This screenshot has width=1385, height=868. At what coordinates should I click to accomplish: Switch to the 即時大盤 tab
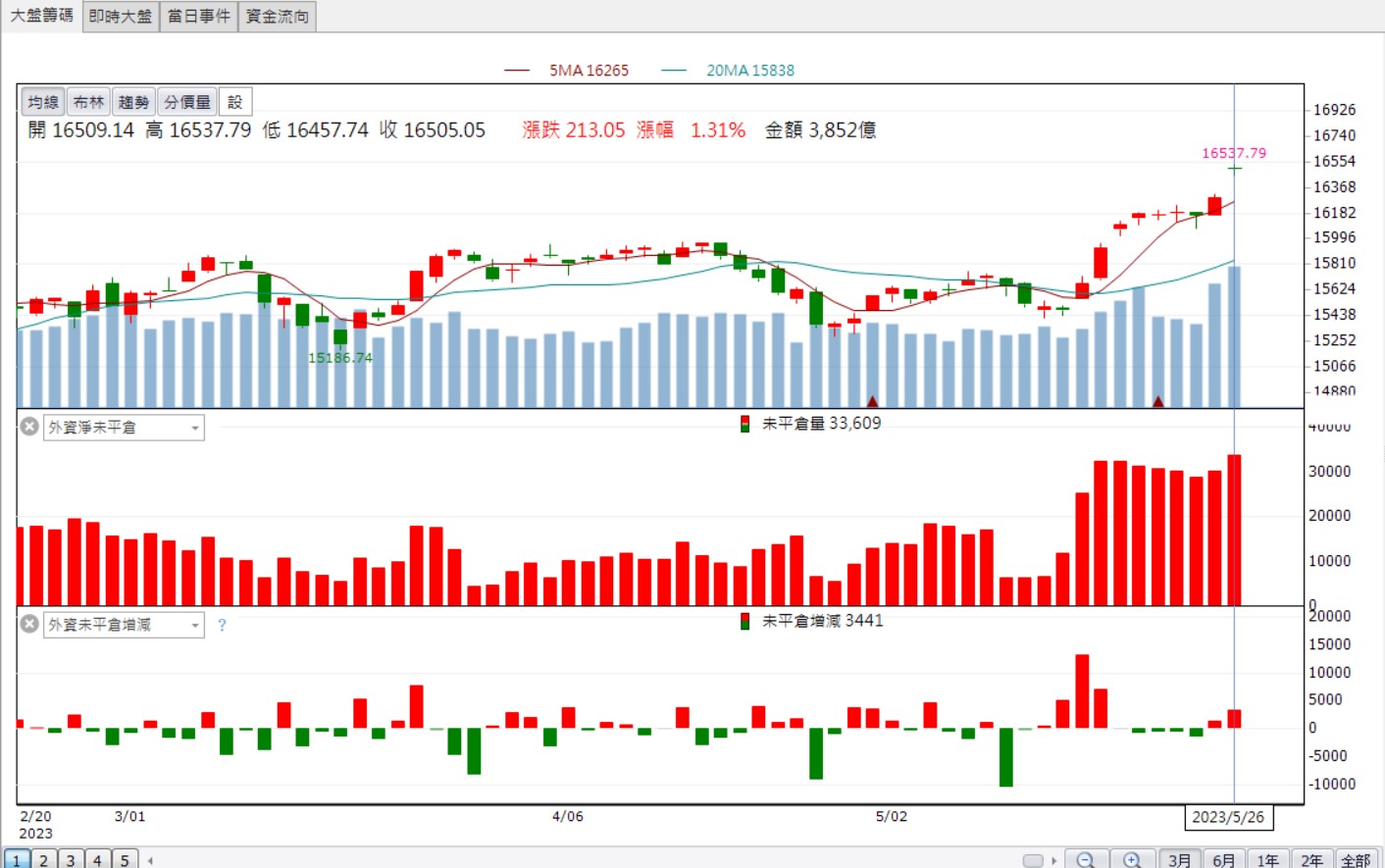(121, 17)
